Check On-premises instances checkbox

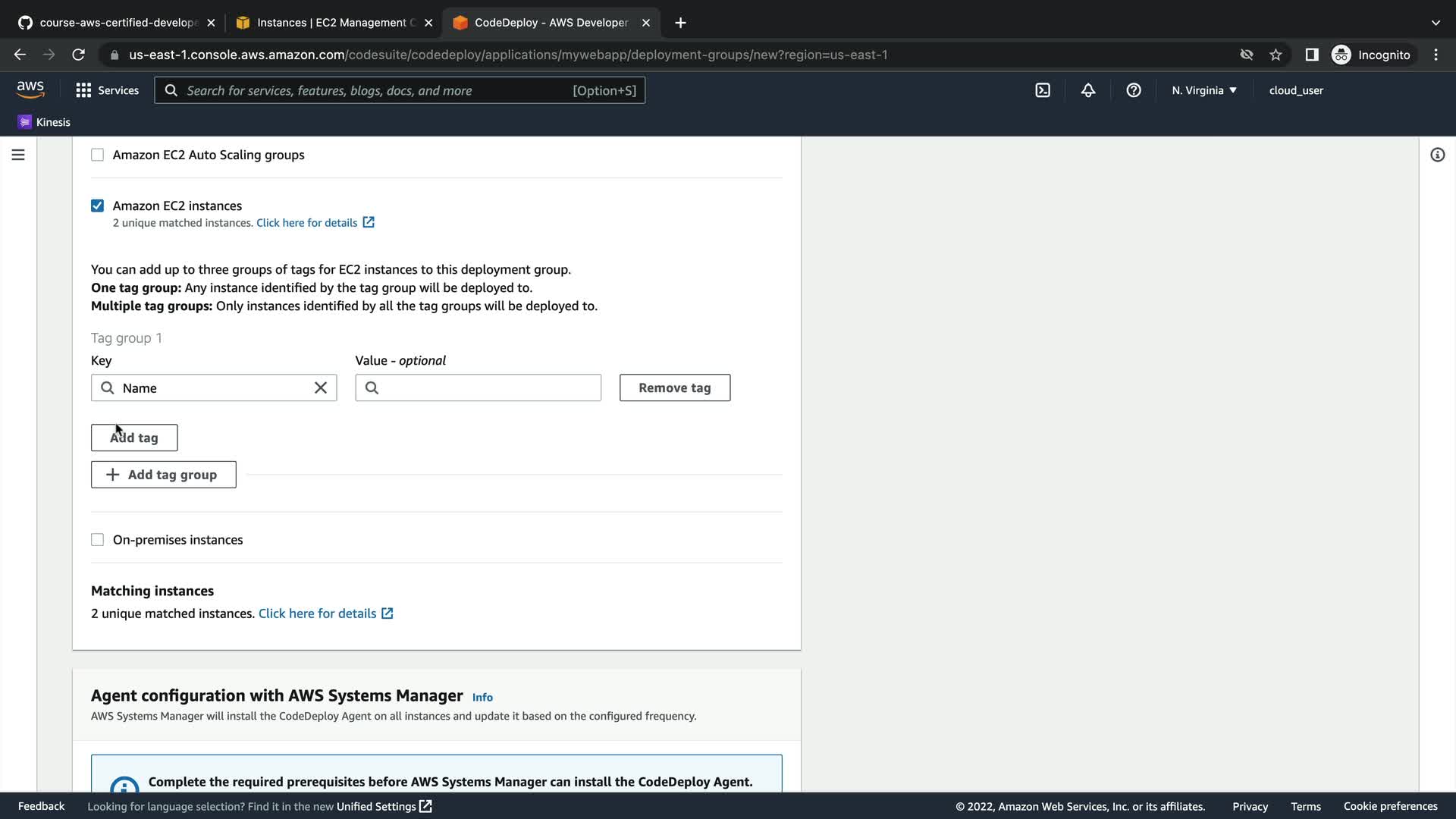tap(98, 540)
